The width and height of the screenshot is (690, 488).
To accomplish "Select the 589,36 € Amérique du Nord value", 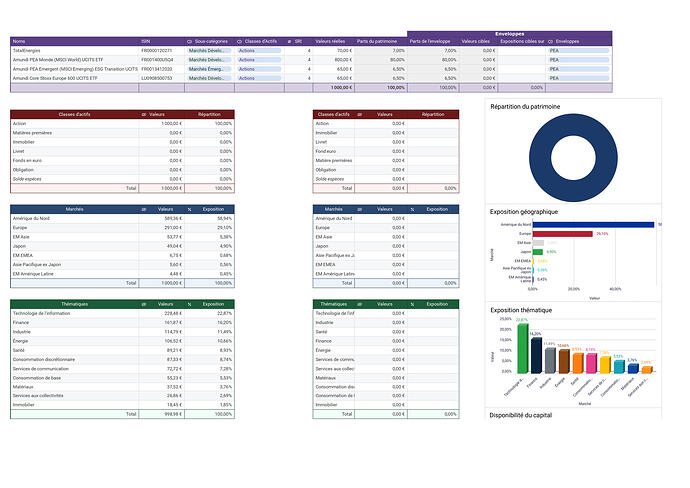I will tap(161, 219).
